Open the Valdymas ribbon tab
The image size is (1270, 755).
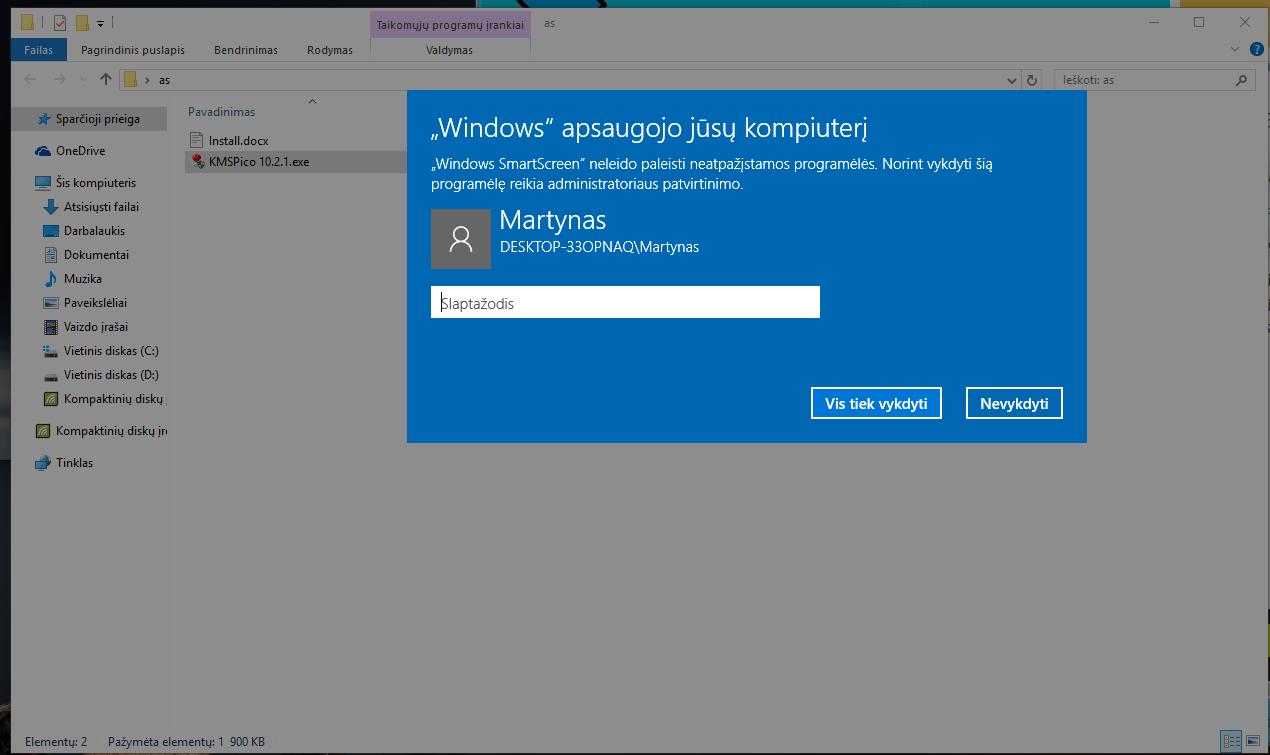[450, 50]
